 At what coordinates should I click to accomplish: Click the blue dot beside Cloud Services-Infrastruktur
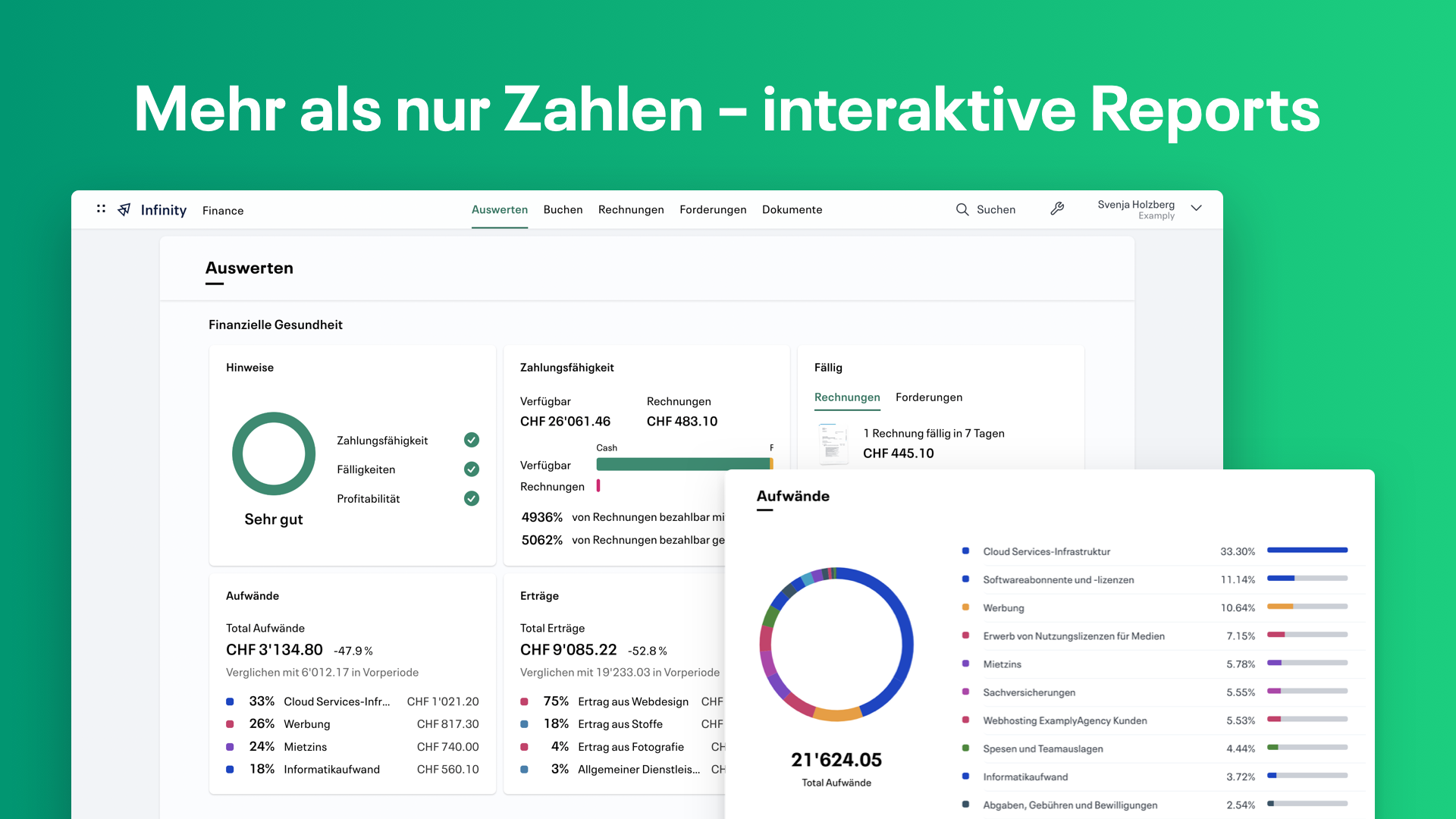pos(965,551)
